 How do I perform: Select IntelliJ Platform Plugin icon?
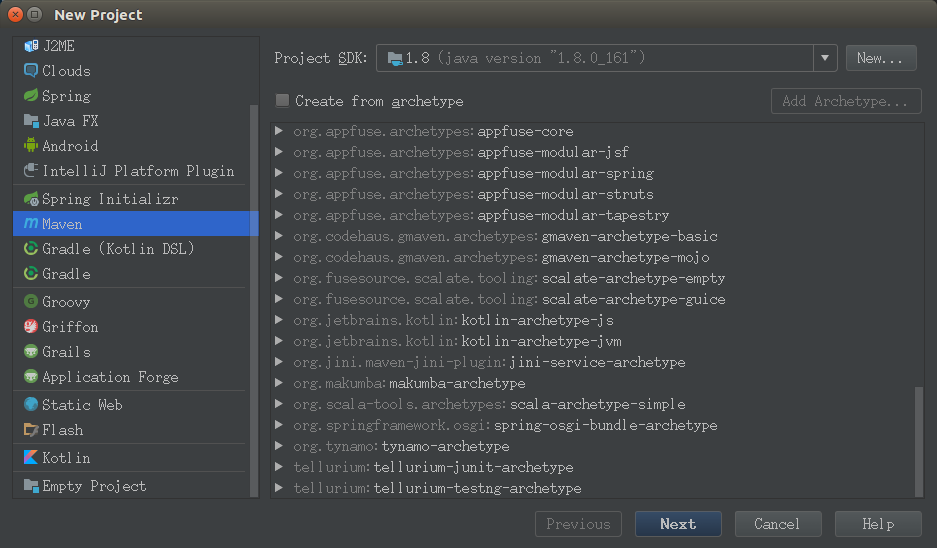pos(31,171)
